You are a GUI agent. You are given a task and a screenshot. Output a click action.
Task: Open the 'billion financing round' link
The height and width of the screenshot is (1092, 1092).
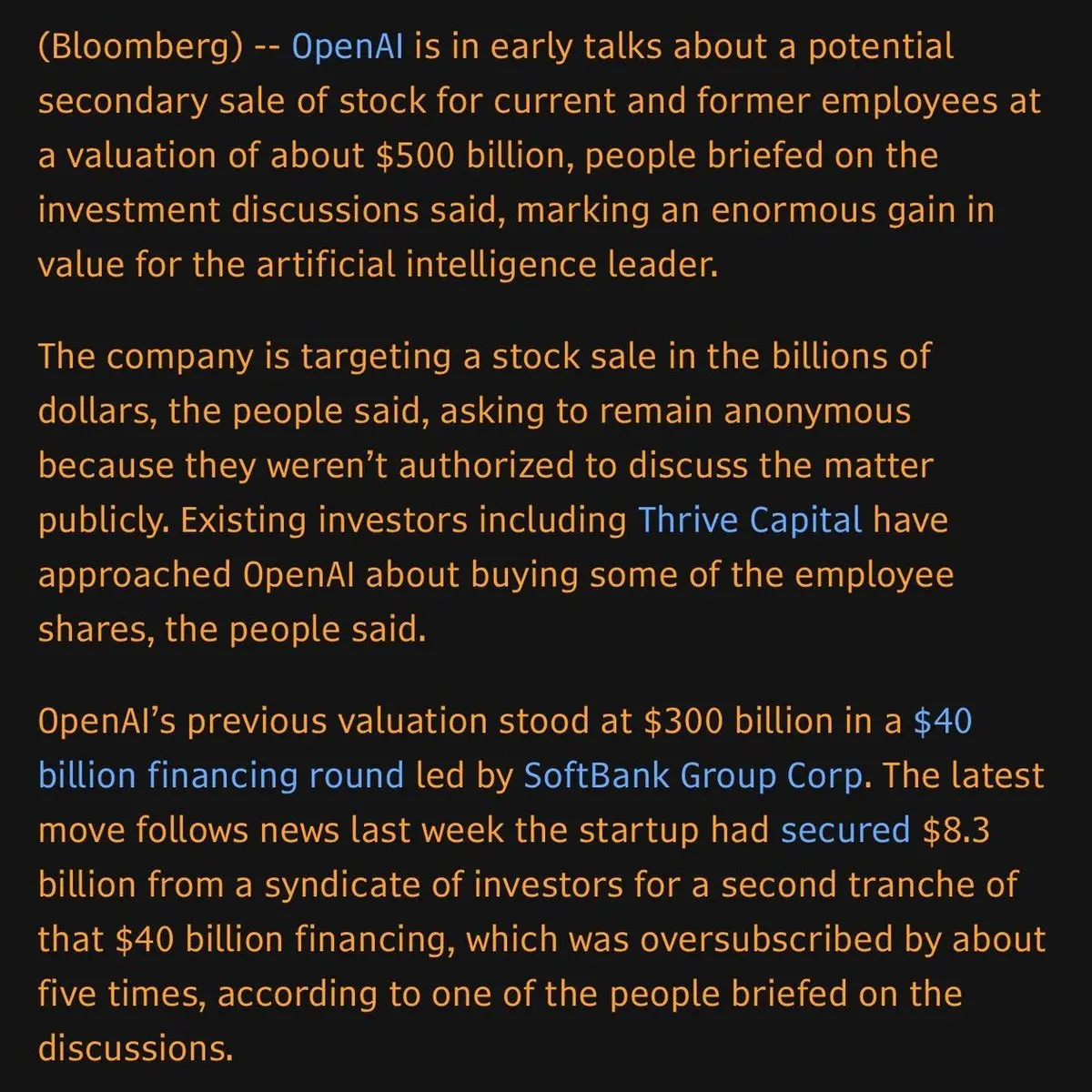coord(221,776)
